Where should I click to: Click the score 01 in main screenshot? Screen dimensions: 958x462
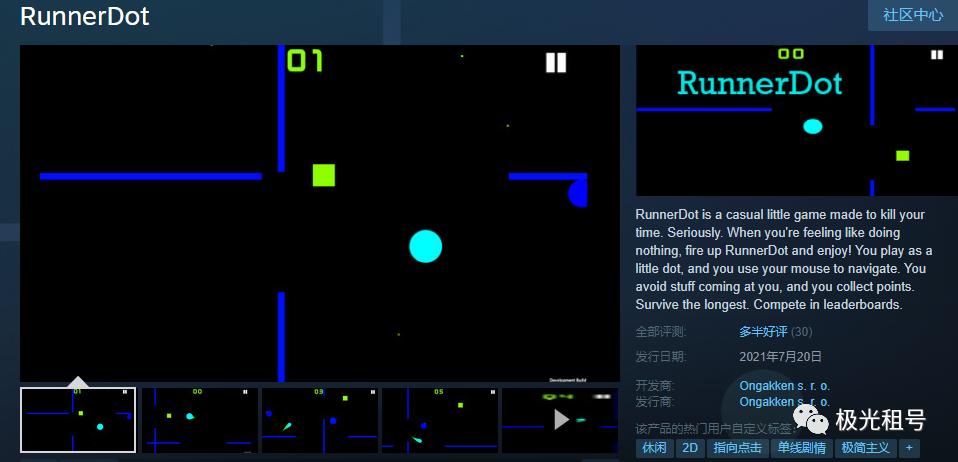click(305, 61)
